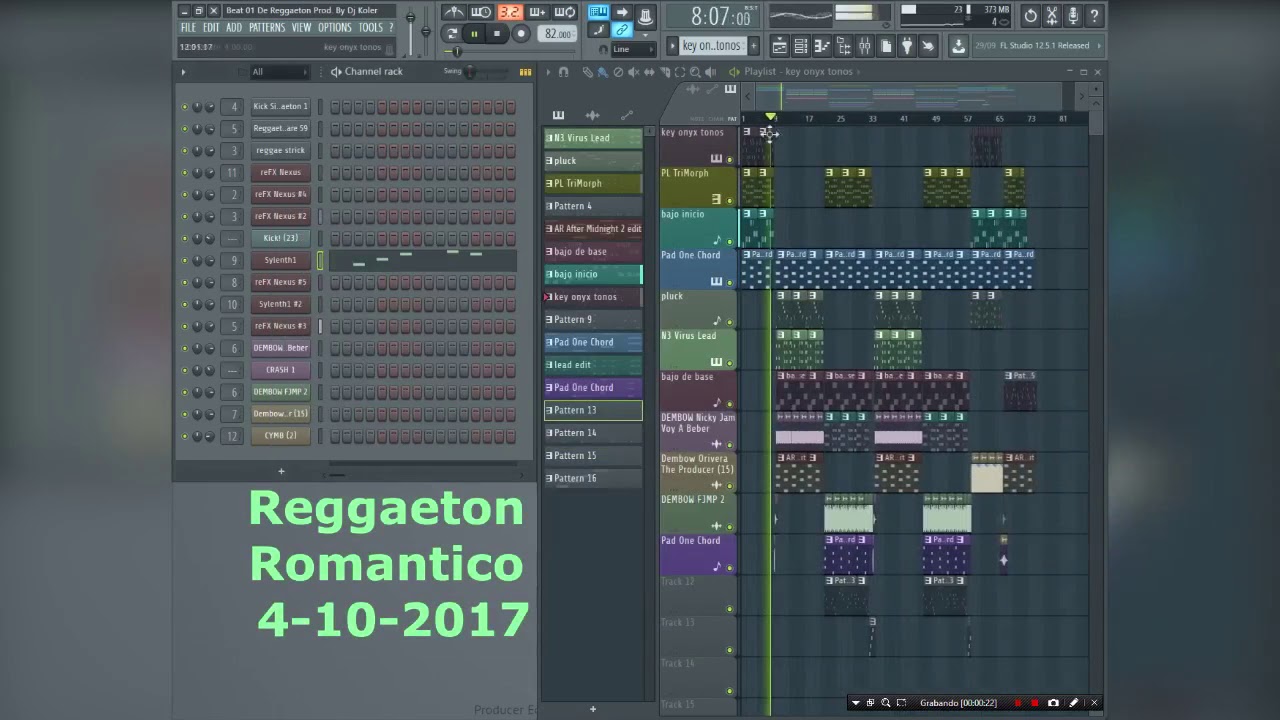Toggle the multilink to controllers icon
The width and height of the screenshot is (1280, 720).
[621, 31]
